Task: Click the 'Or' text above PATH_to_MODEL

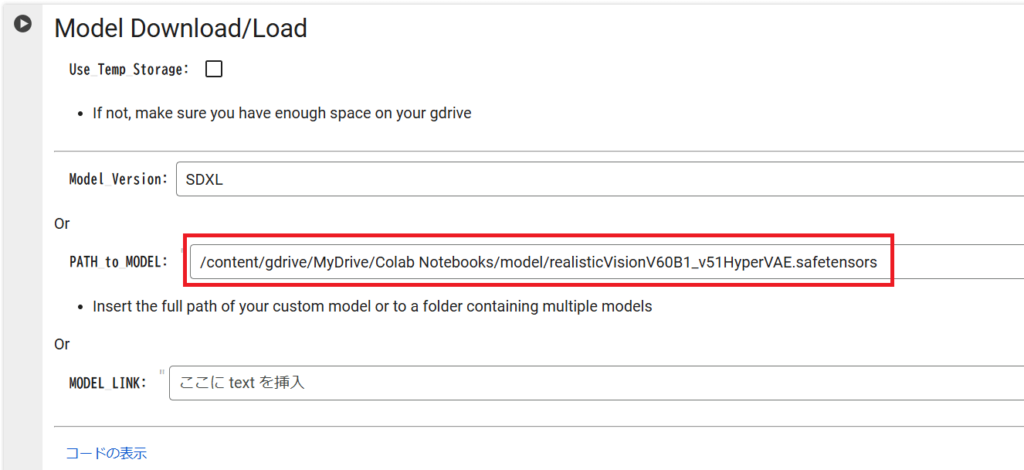Action: click(62, 223)
